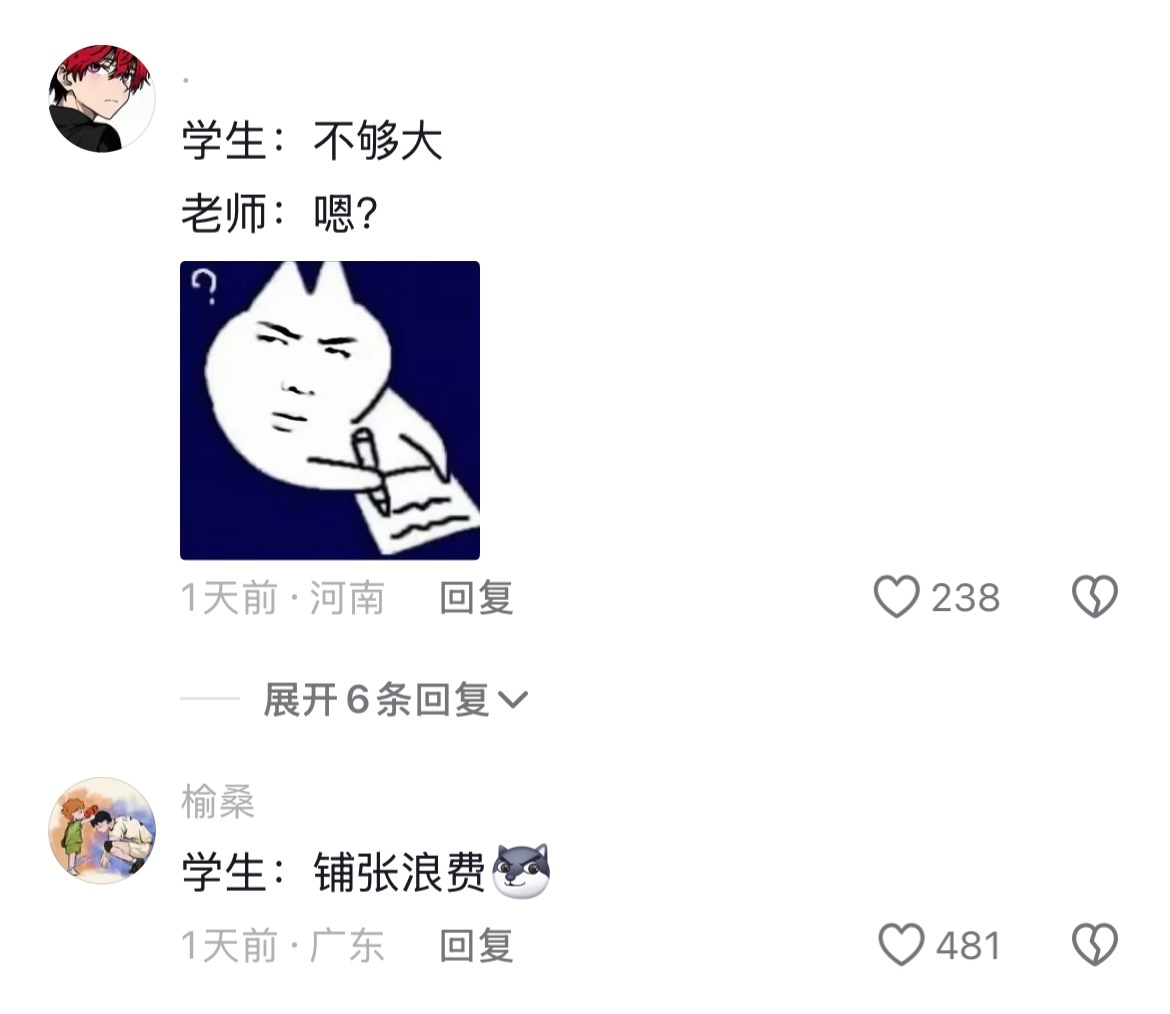Image resolution: width=1170 pixels, height=1014 pixels.
Task: Tap the 1天前 · 河南 timestamp
Action: coord(283,598)
